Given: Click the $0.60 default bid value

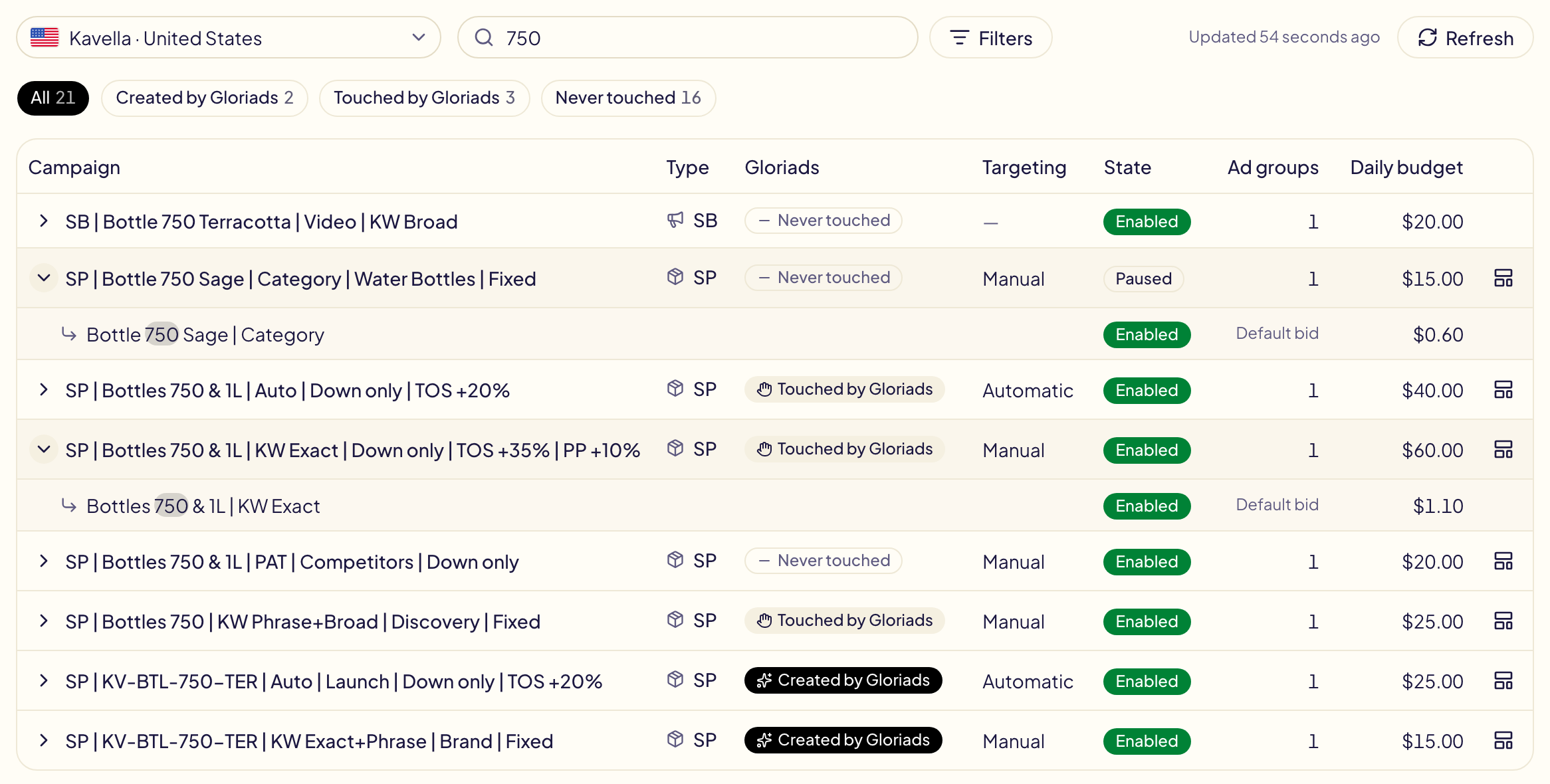Looking at the screenshot, I should [x=1438, y=335].
